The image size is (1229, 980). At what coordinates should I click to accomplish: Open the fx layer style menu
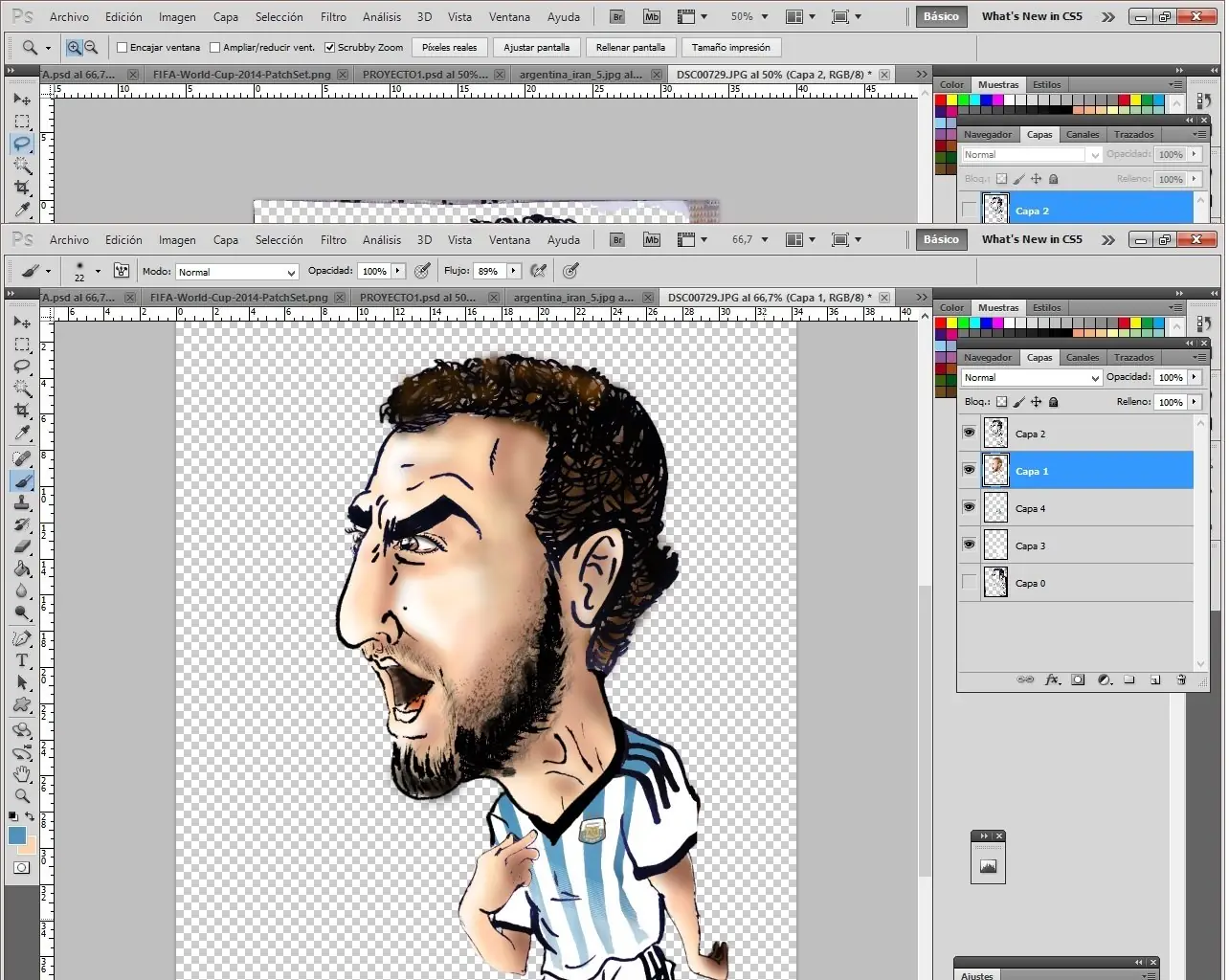click(1052, 679)
